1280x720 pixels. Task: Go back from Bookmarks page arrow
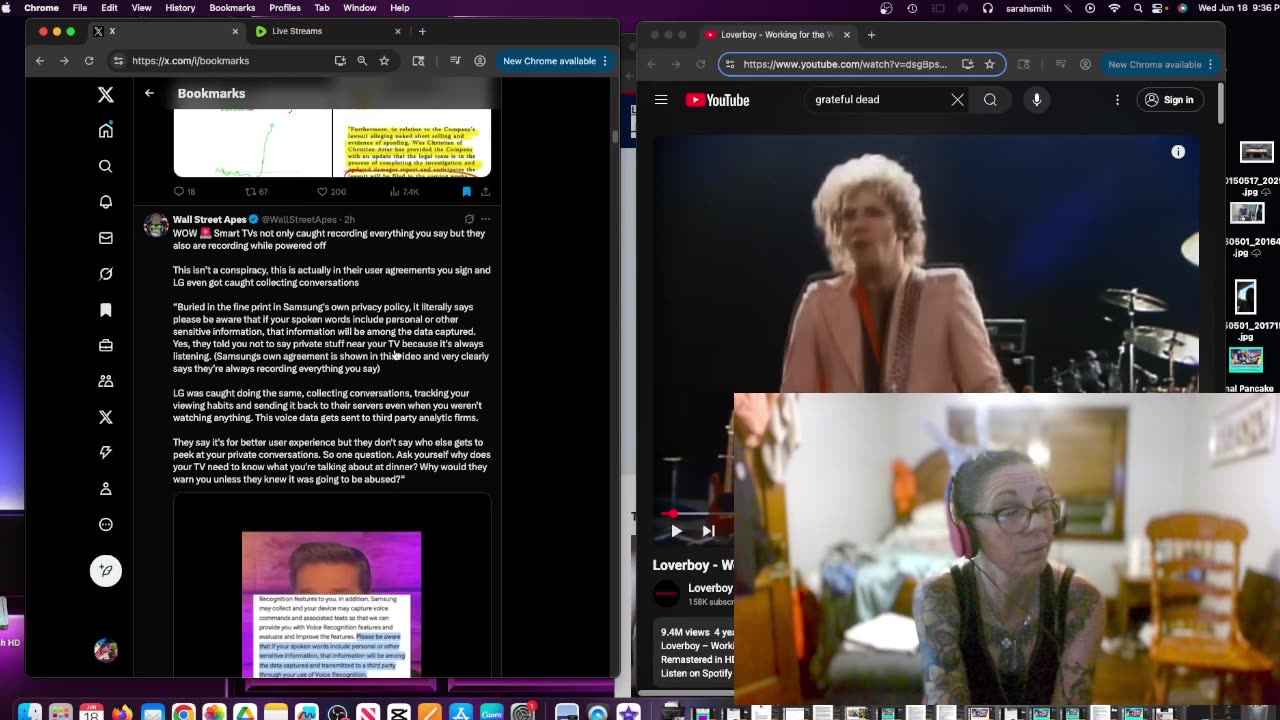coord(149,93)
